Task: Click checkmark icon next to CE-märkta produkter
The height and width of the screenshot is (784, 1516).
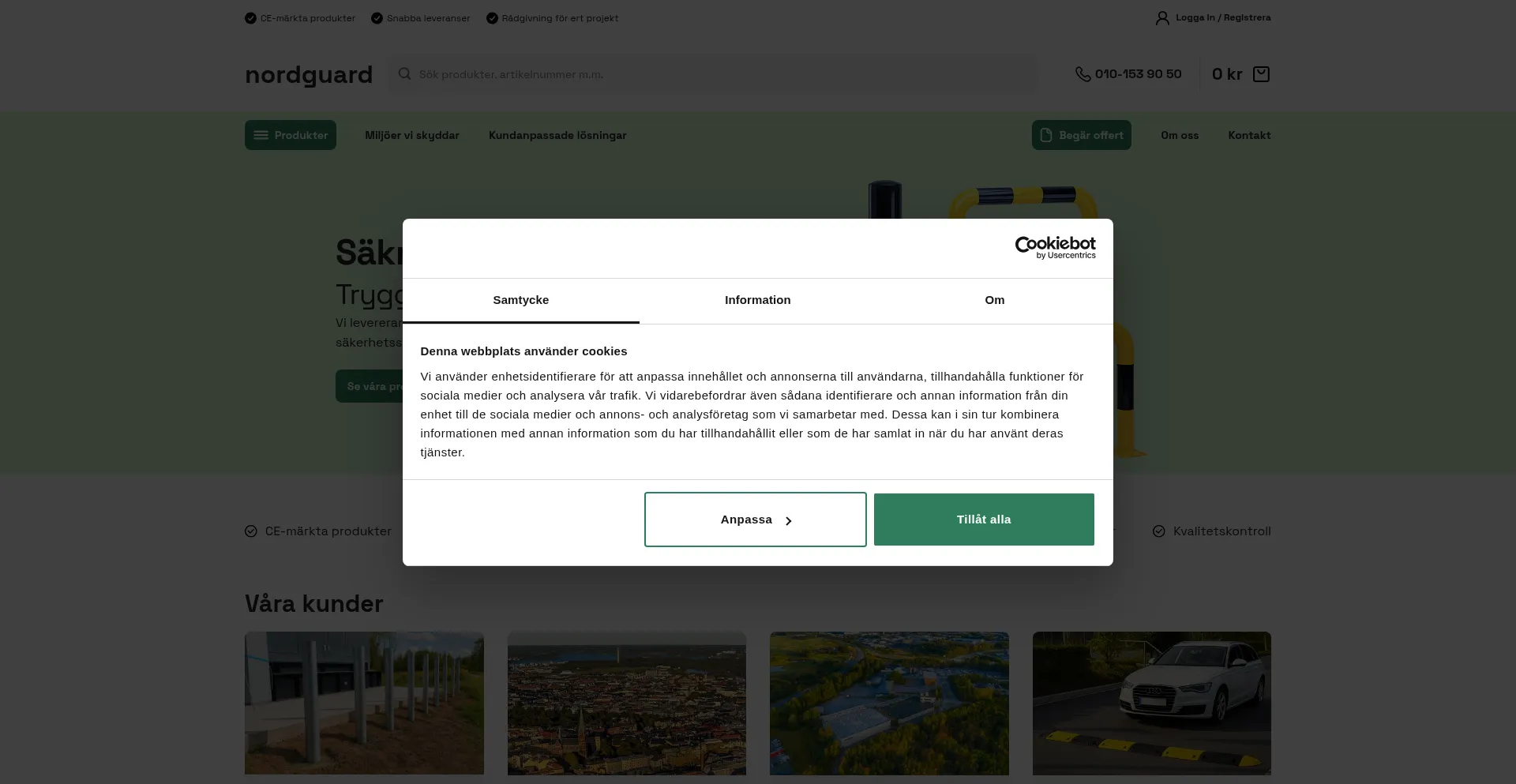Action: point(251,531)
